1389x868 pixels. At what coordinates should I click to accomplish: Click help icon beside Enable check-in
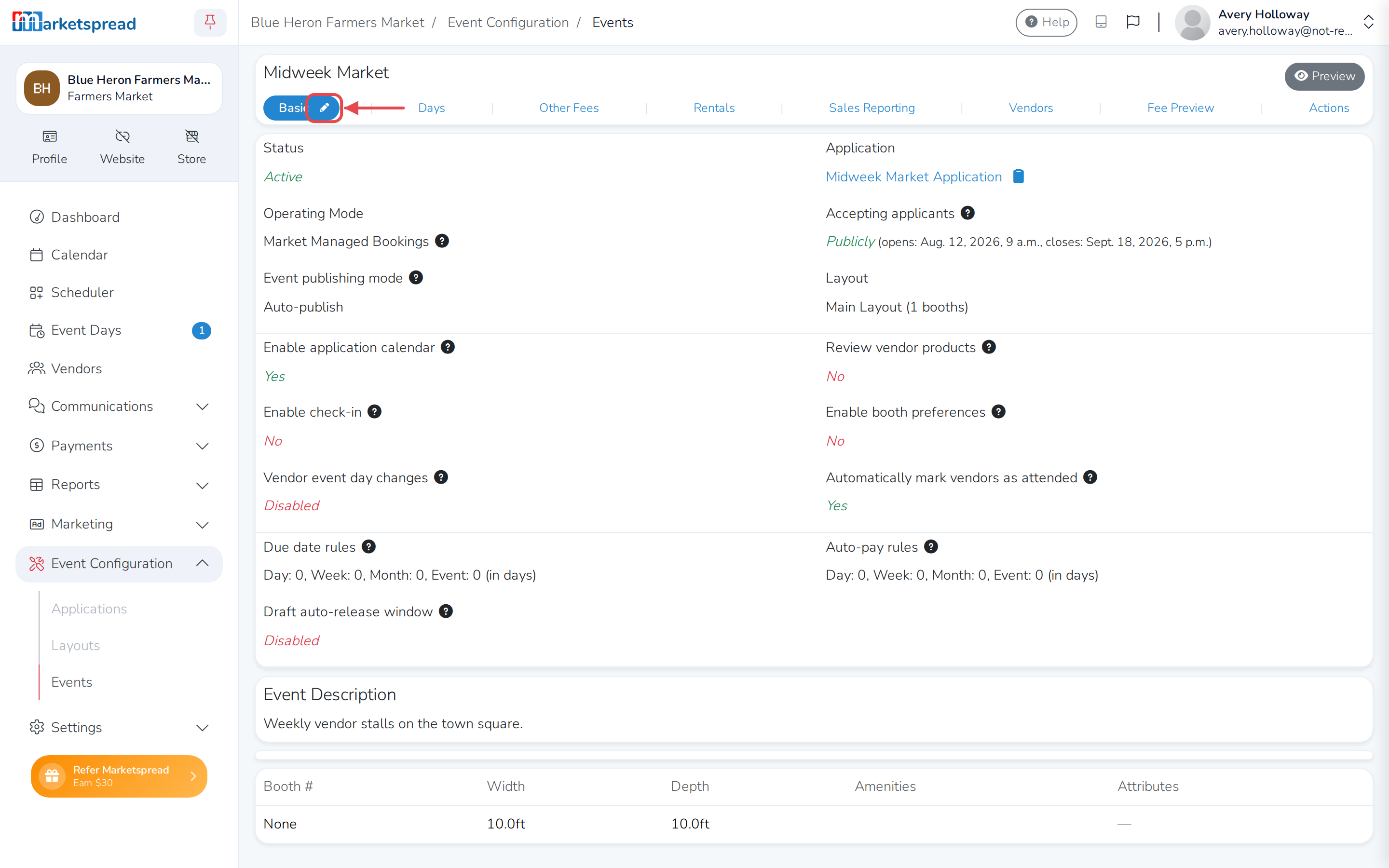(x=374, y=412)
